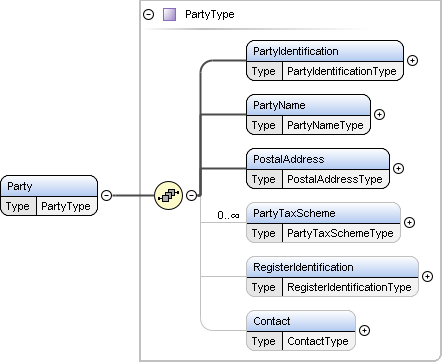This screenshot has height=363, width=443.
Task: Select the Party root element
Action: tap(49, 186)
